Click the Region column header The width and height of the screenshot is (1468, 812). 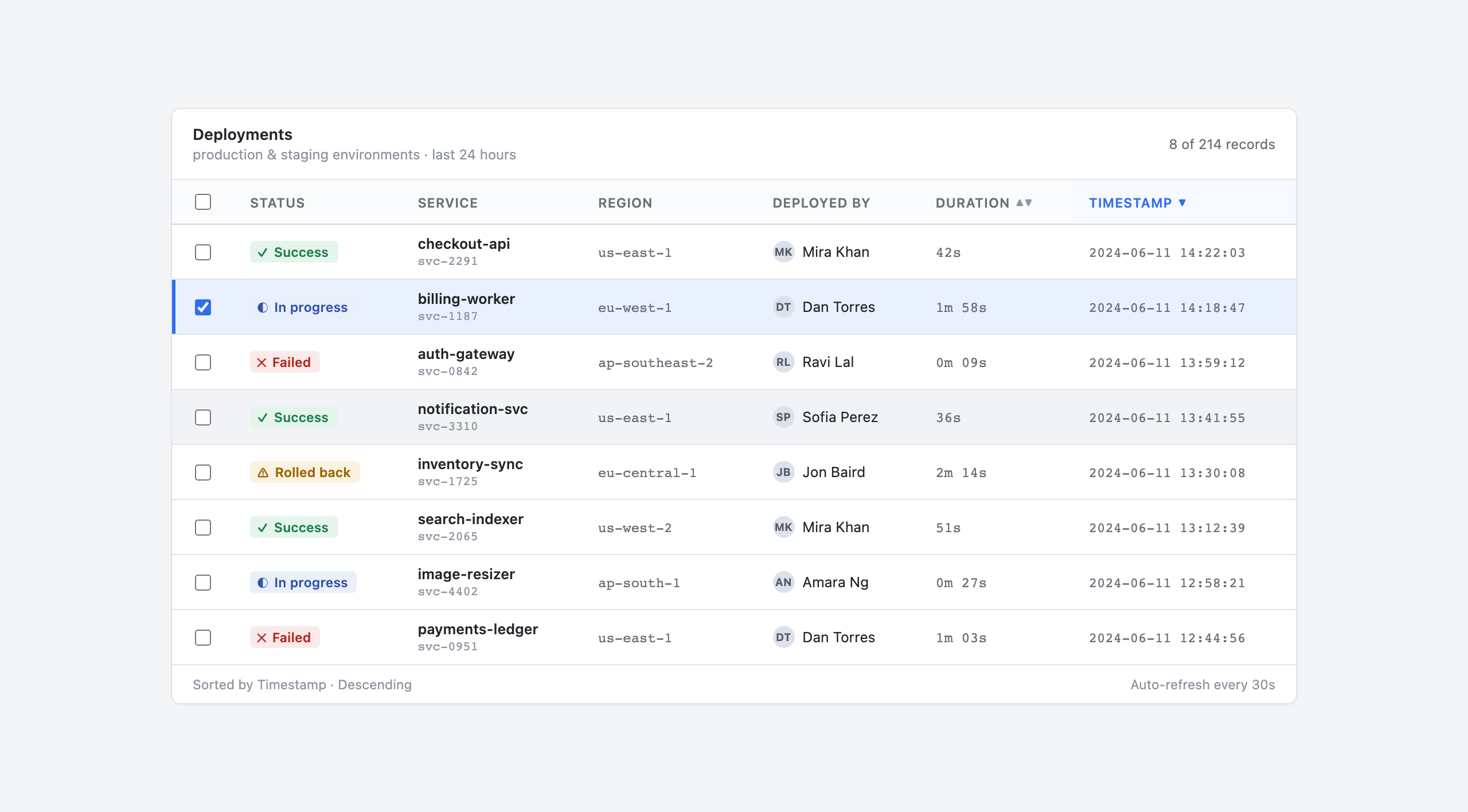pyautogui.click(x=625, y=202)
